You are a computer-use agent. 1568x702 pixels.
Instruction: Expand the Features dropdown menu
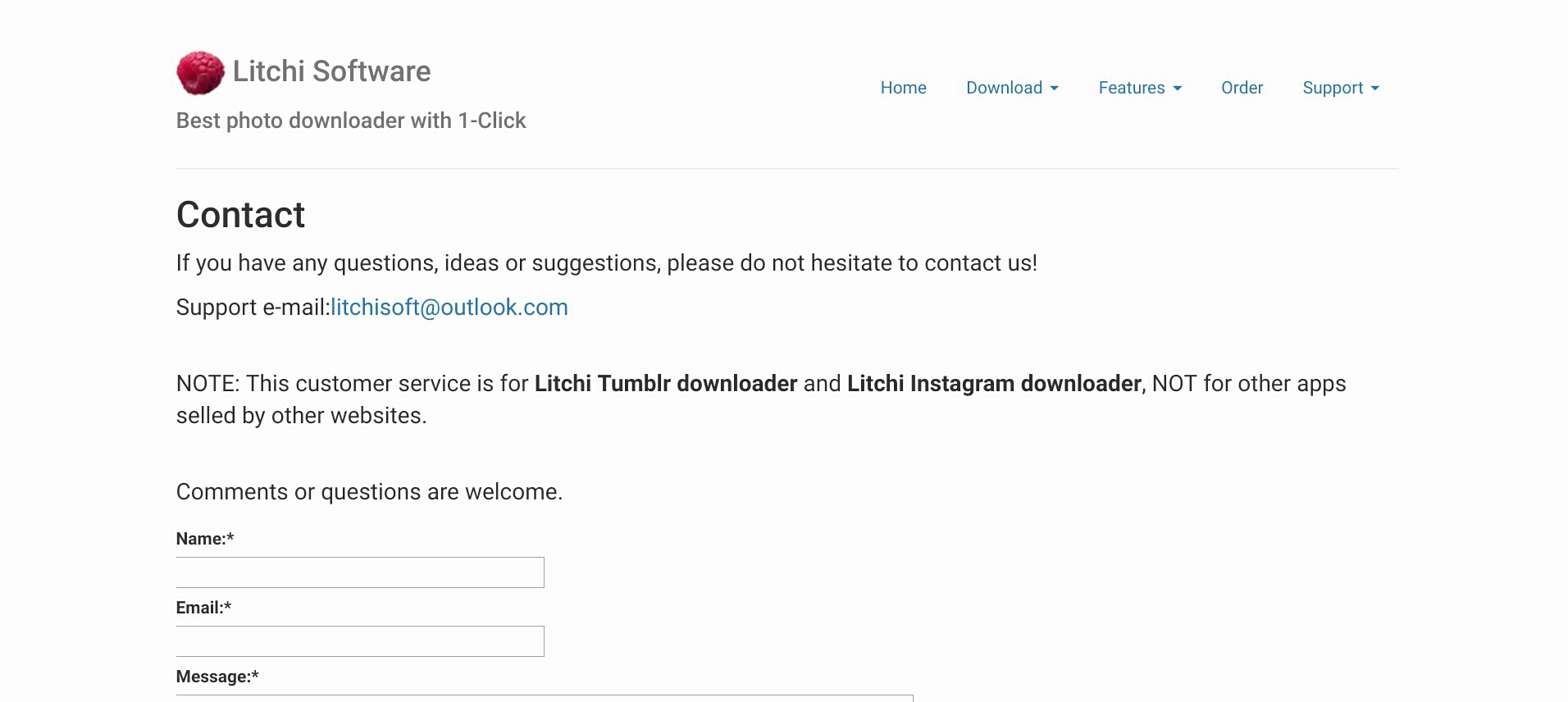tap(1140, 88)
